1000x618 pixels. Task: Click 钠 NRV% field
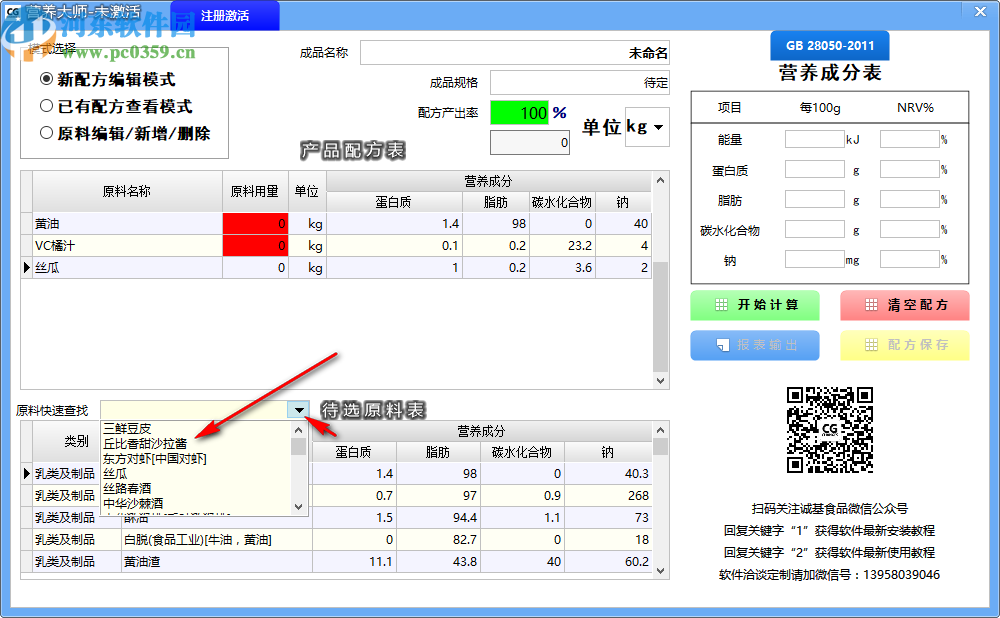(x=909, y=259)
